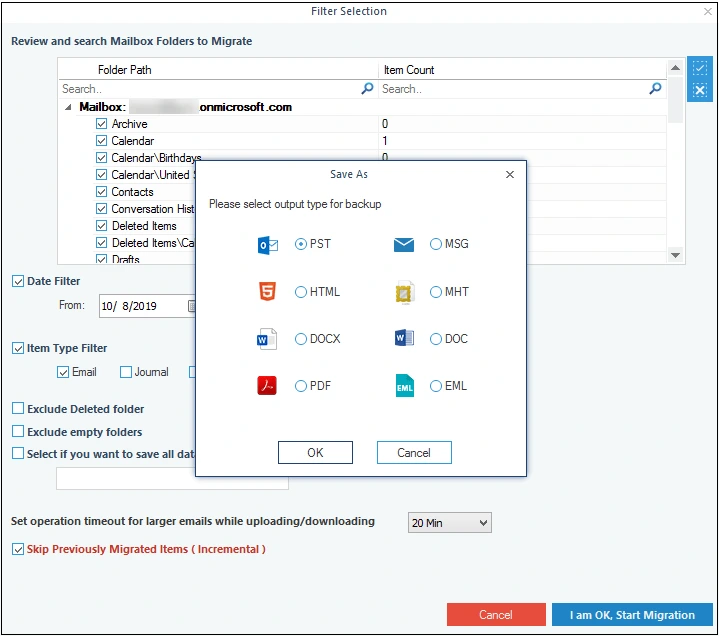Click the folder list scroll up arrow

click(675, 68)
